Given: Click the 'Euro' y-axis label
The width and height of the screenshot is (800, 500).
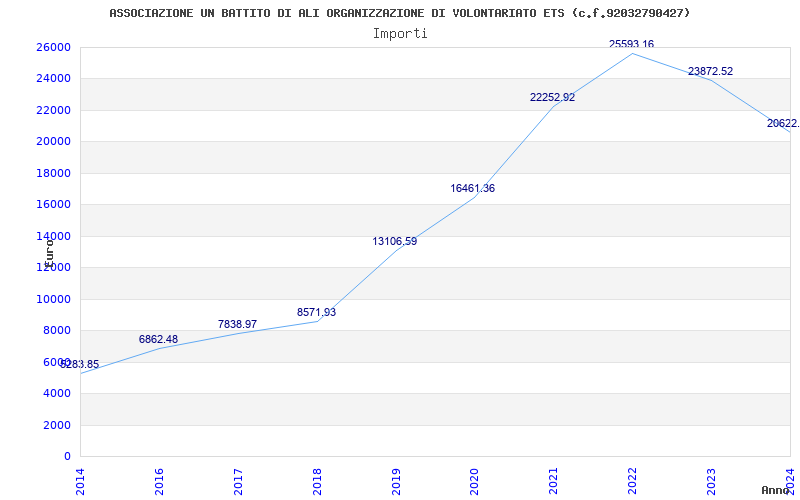Looking at the screenshot, I should pos(49,252).
